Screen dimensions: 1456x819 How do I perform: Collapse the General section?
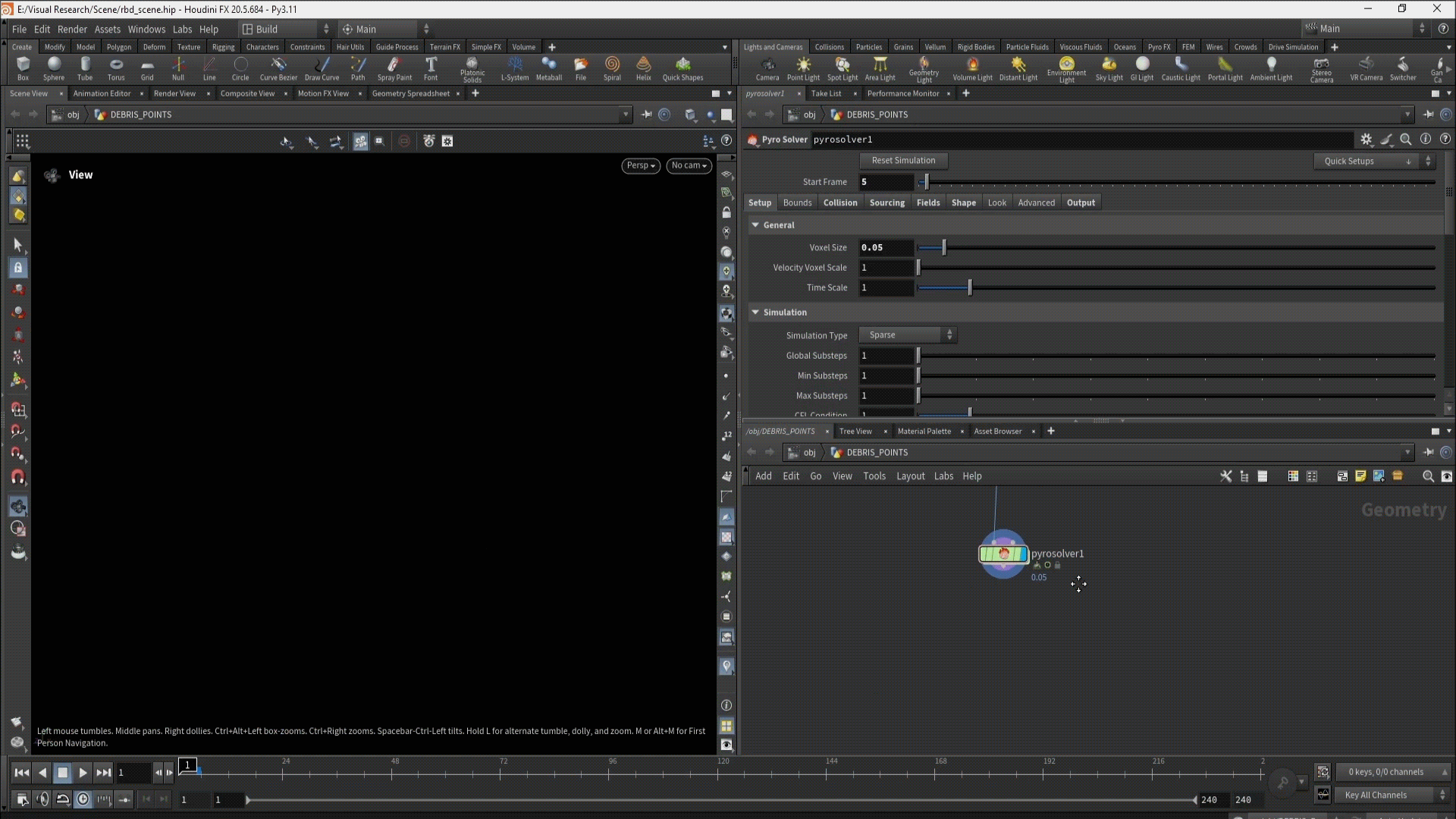pyautogui.click(x=755, y=225)
